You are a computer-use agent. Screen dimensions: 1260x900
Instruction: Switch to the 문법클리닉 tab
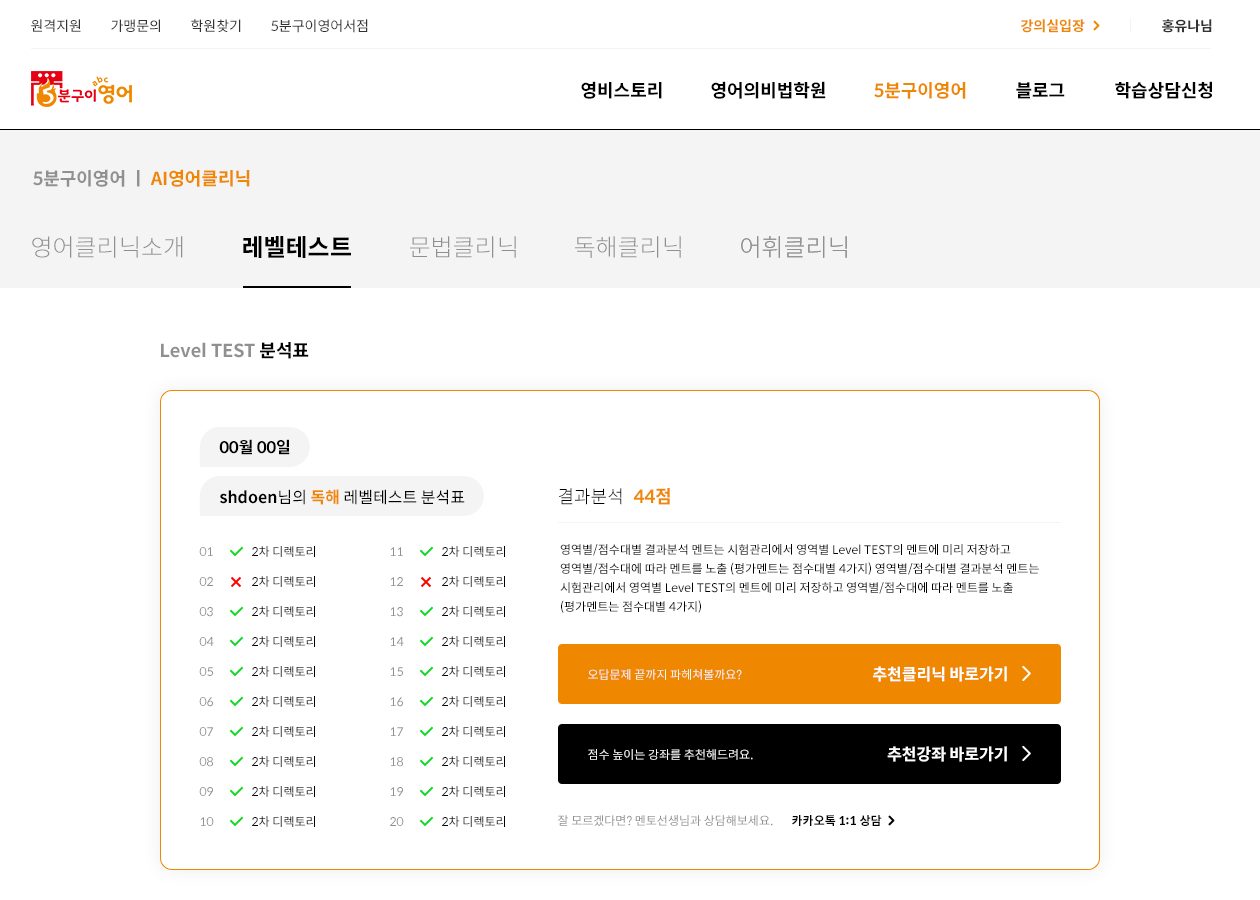point(464,246)
